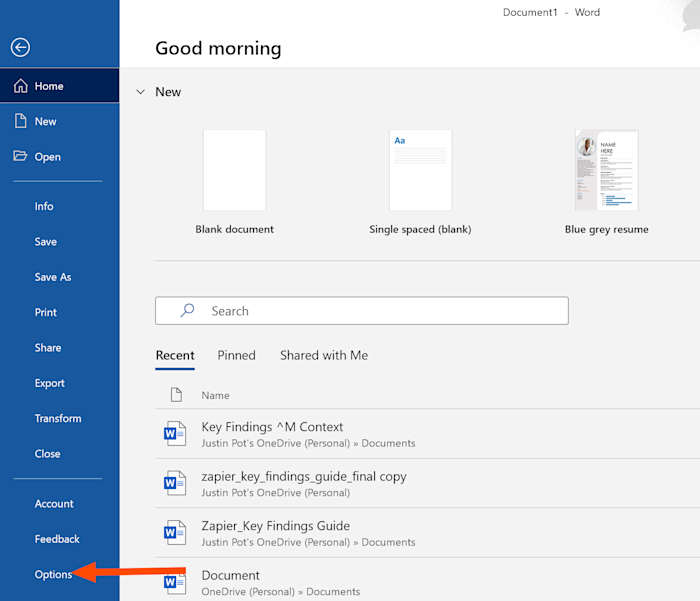Image resolution: width=700 pixels, height=601 pixels.
Task: Click the Blue grey resume label
Action: pos(607,229)
